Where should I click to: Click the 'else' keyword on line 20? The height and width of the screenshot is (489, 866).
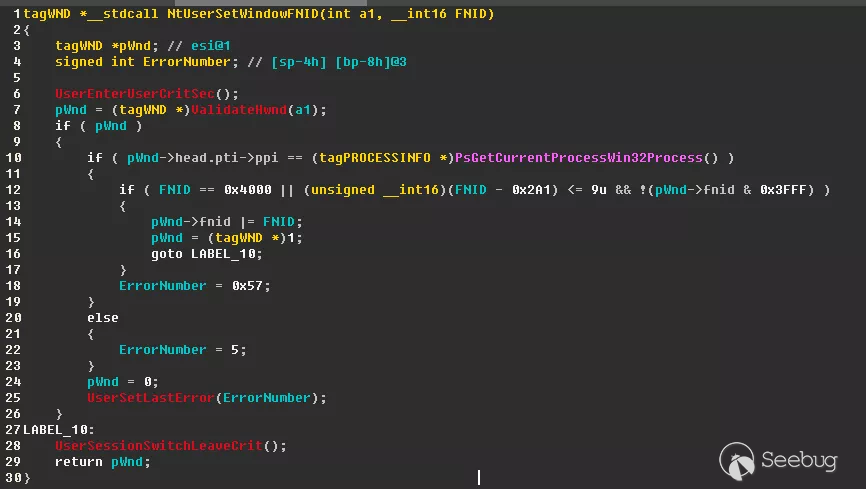(x=103, y=318)
